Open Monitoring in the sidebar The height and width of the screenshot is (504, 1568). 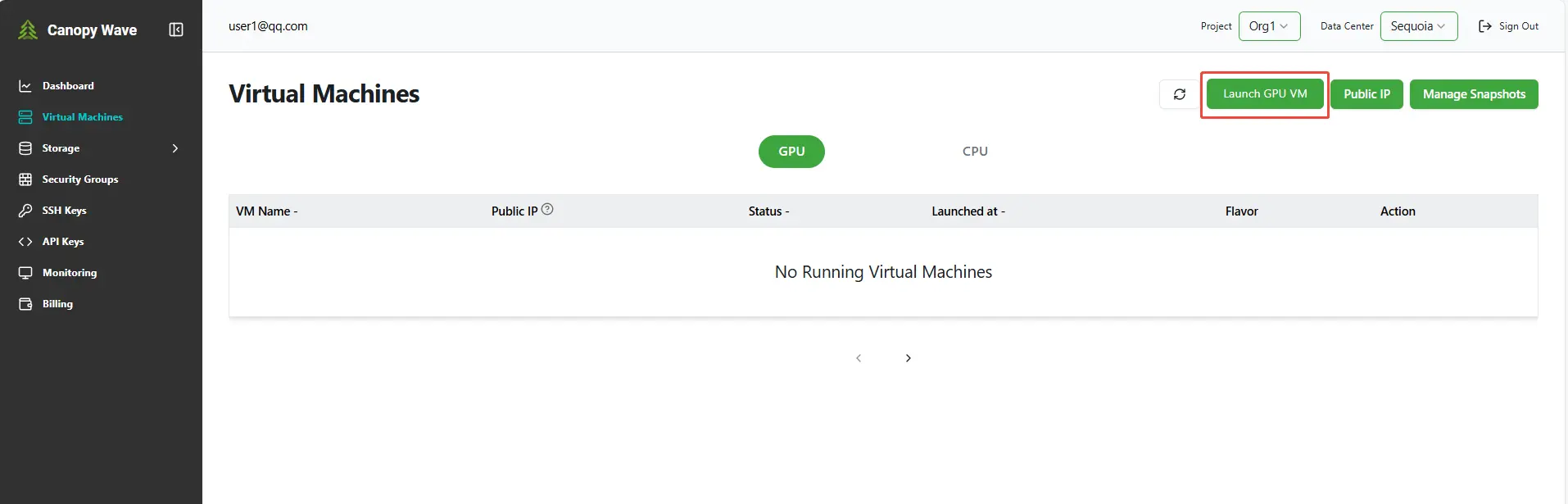[x=69, y=273]
